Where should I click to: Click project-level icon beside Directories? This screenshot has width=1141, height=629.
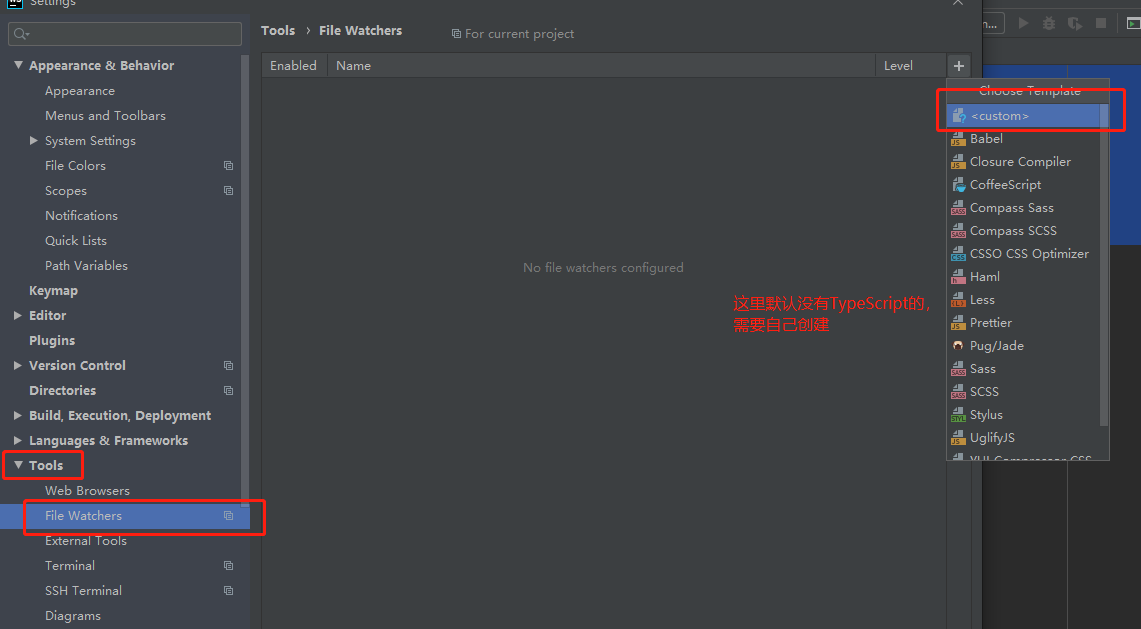[228, 391]
